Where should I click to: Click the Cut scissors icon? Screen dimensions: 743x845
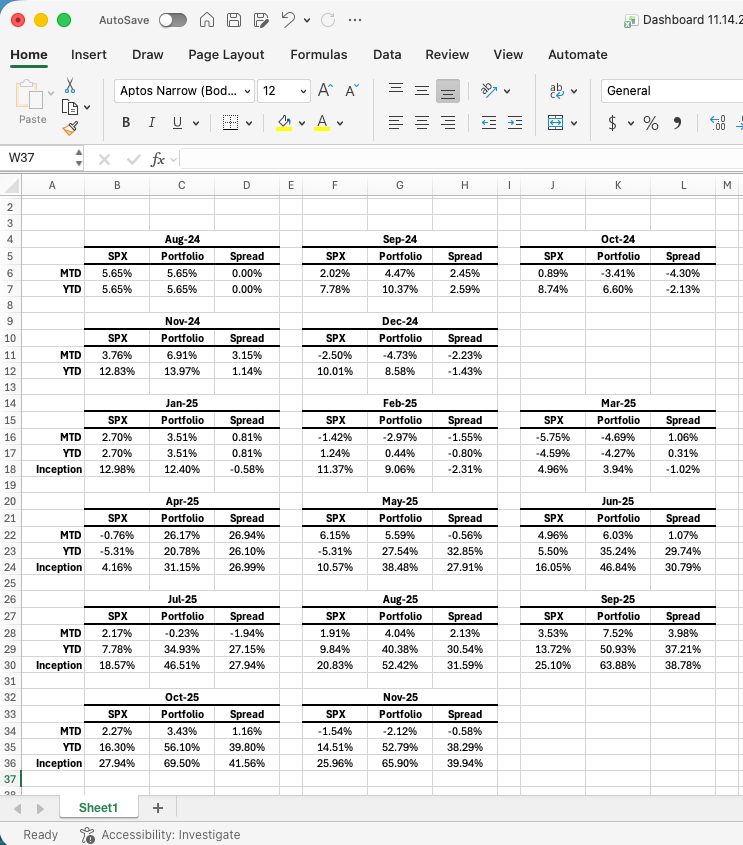point(70,85)
